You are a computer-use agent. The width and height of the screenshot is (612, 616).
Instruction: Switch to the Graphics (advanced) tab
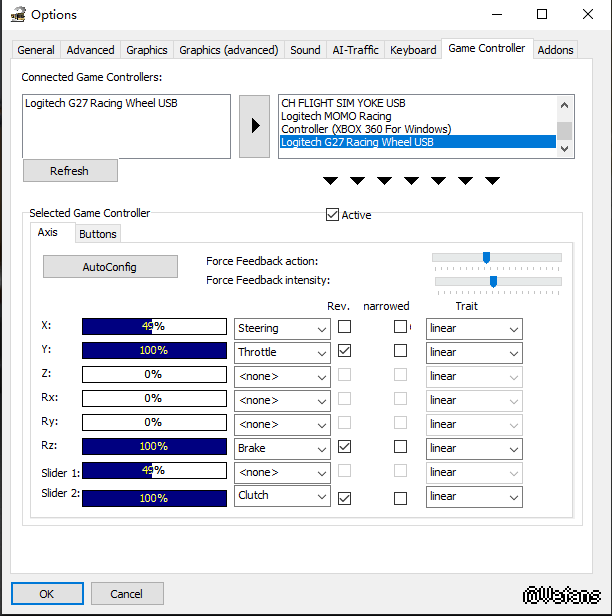pos(228,50)
